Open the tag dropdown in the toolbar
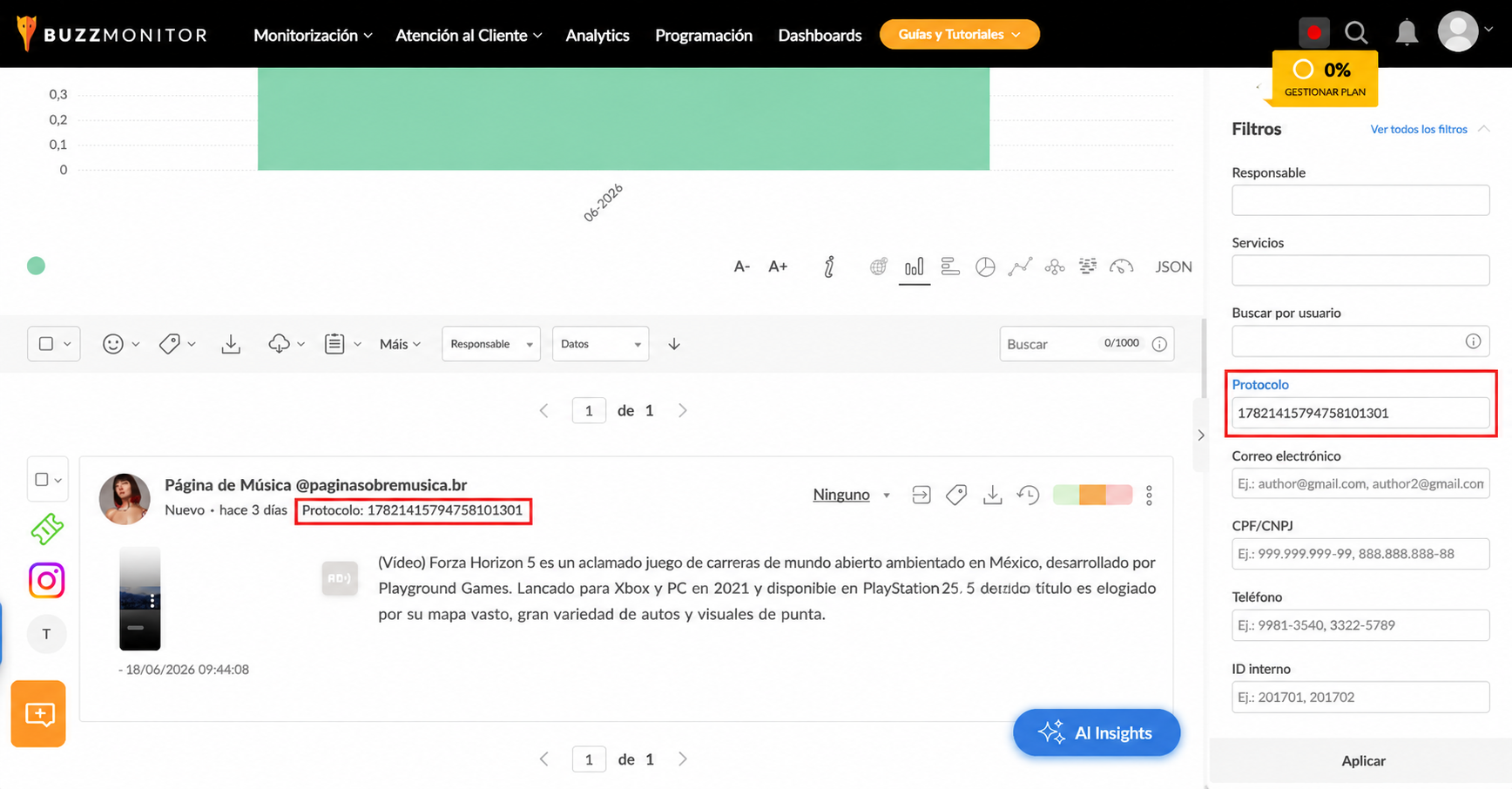This screenshot has width=1512, height=789. (x=177, y=344)
